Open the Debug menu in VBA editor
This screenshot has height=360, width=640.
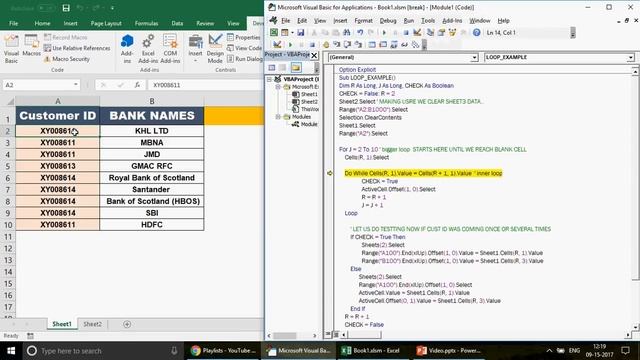388,20
